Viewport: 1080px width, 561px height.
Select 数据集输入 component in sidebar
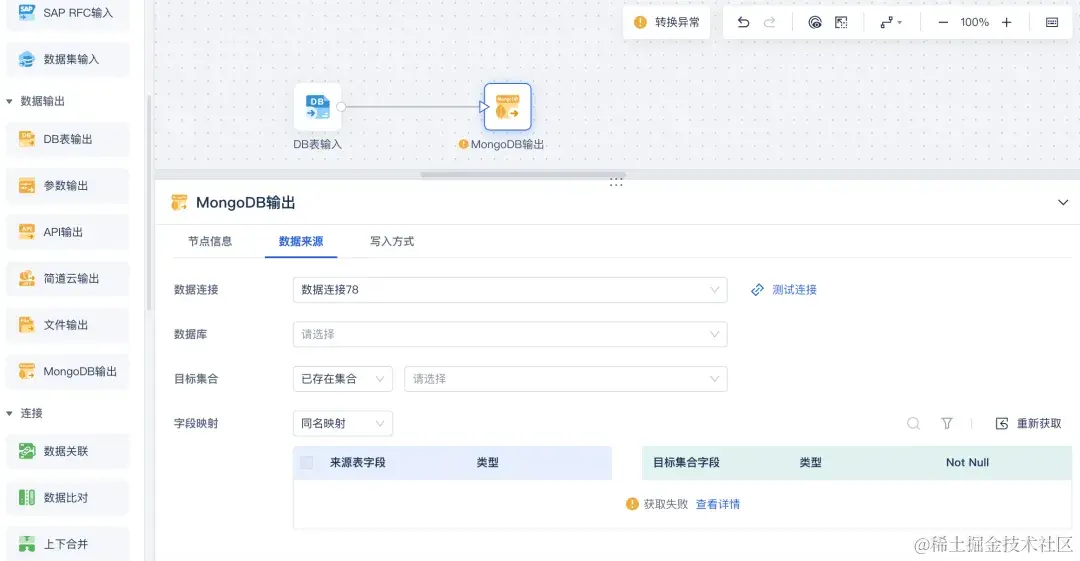tap(68, 59)
